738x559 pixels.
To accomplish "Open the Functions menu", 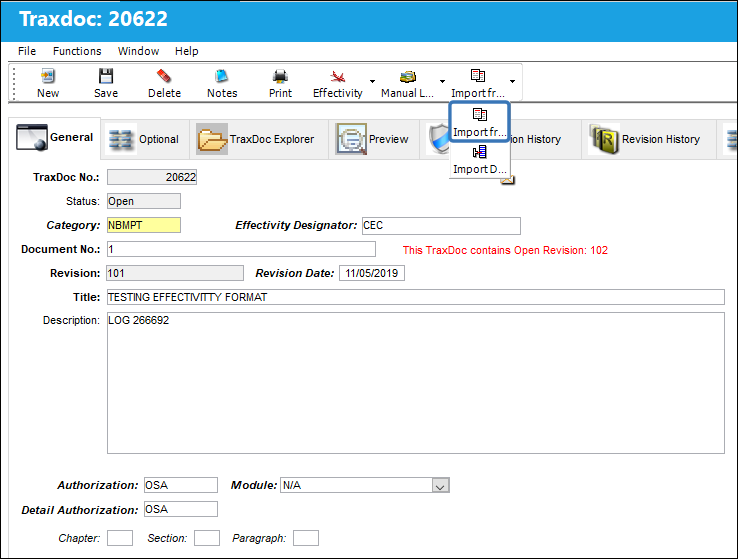I will click(77, 51).
